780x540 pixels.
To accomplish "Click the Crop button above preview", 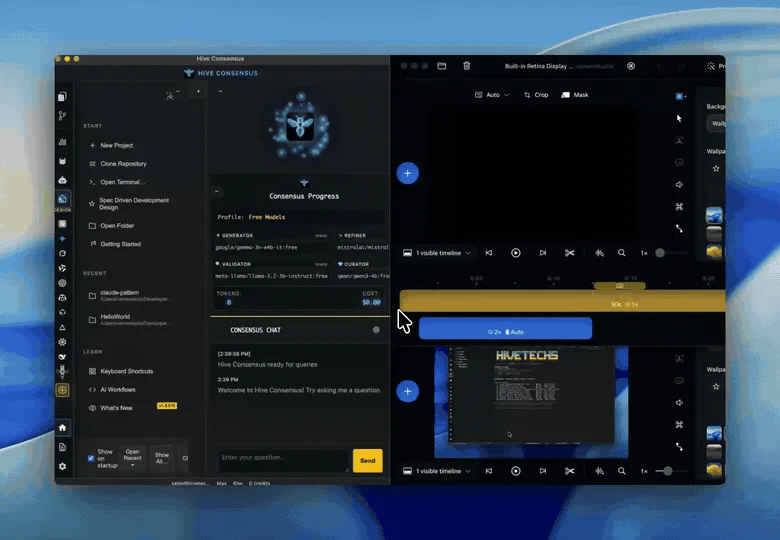I will 536,95.
